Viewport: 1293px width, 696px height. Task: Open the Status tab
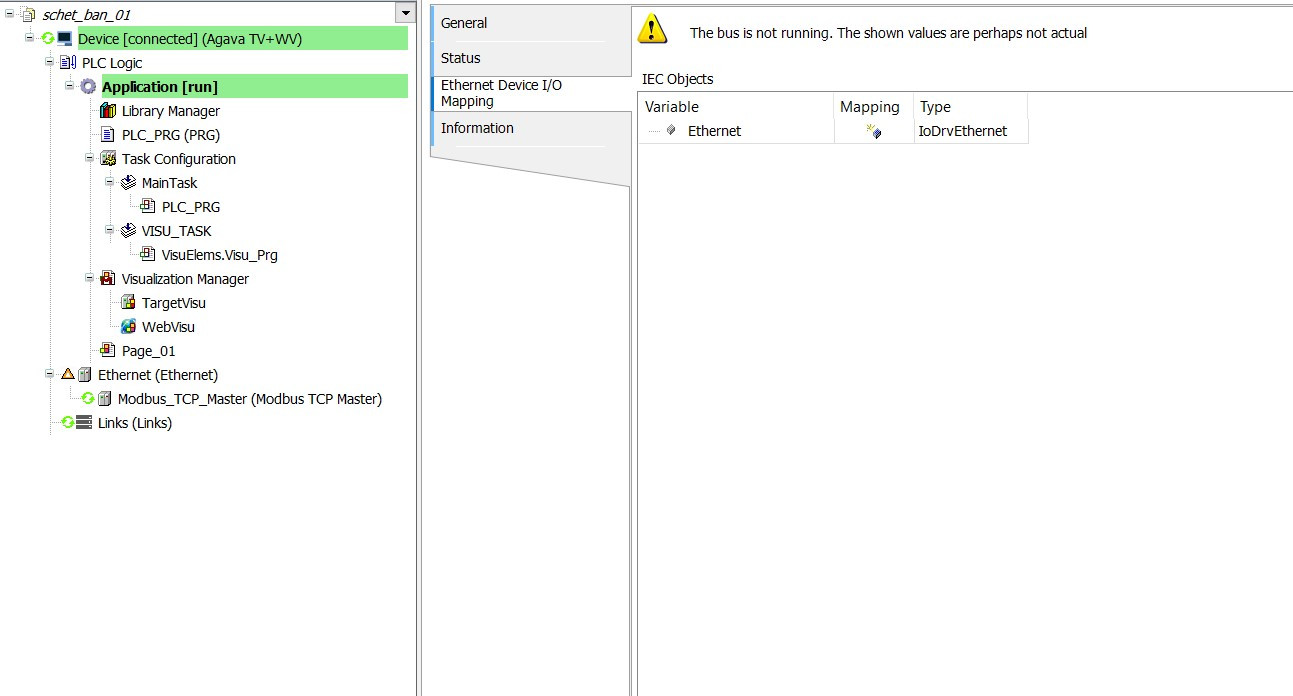(461, 58)
